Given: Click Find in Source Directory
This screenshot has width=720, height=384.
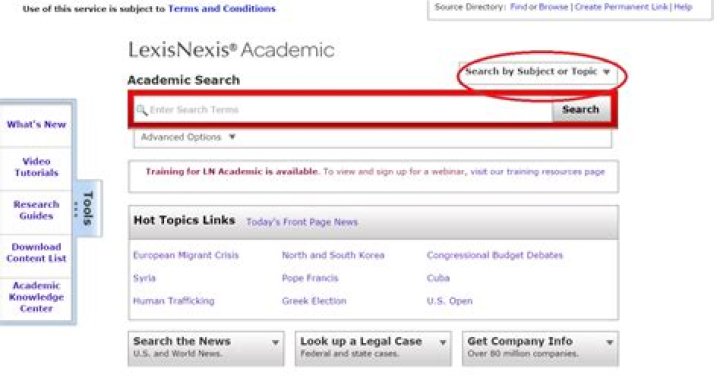Looking at the screenshot, I should [x=518, y=7].
